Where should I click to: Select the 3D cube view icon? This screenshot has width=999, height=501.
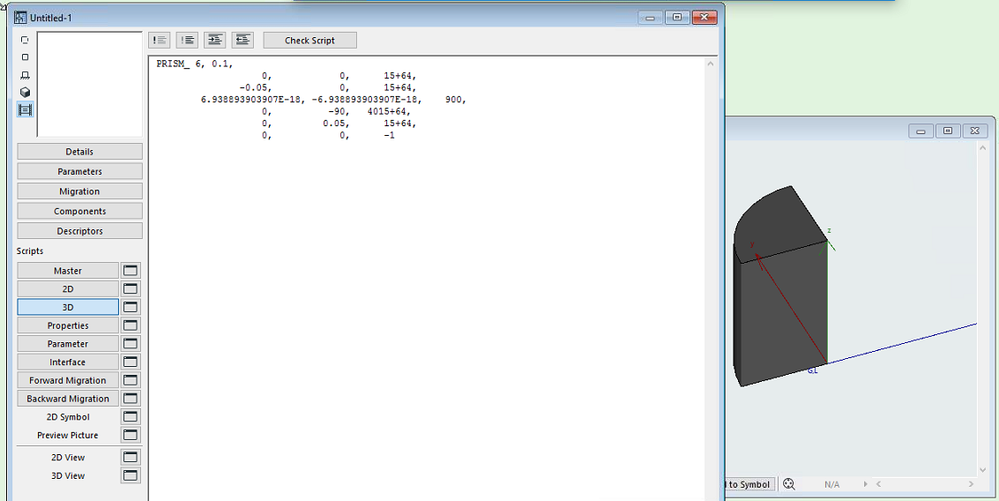25,92
